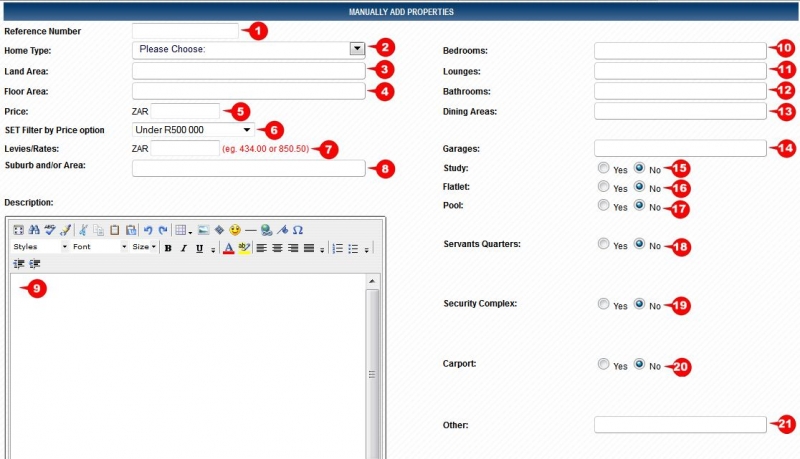Align text left
The width and height of the screenshot is (800, 459).
(x=261, y=248)
